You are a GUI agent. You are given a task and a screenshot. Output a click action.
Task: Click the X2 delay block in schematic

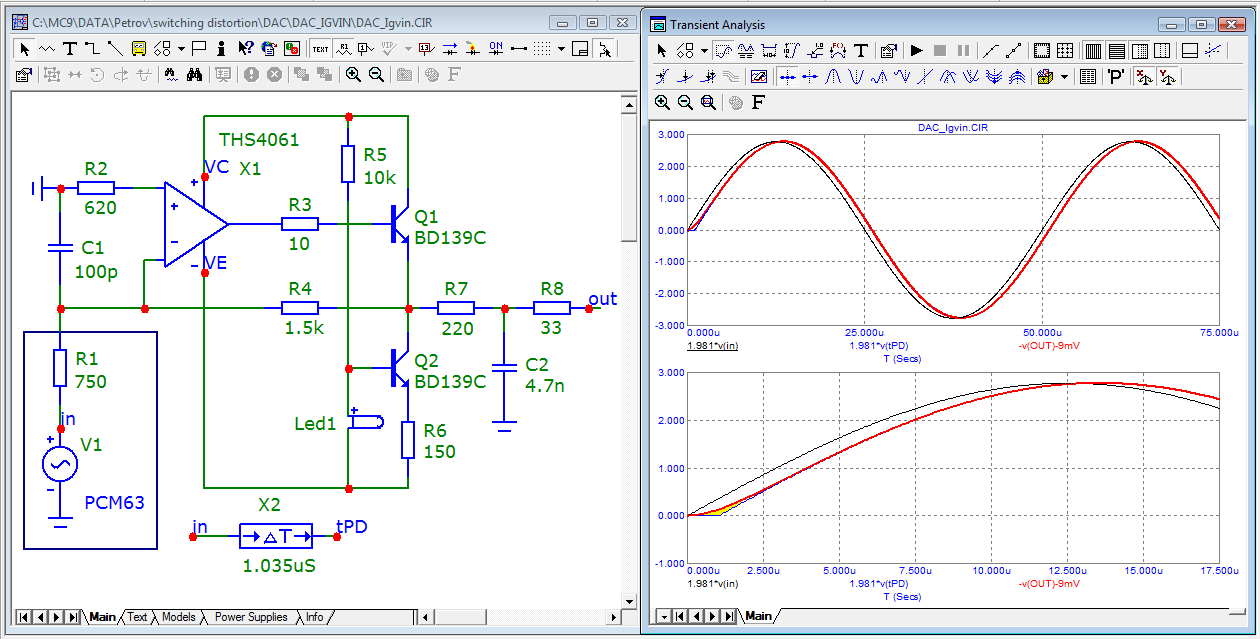[274, 536]
